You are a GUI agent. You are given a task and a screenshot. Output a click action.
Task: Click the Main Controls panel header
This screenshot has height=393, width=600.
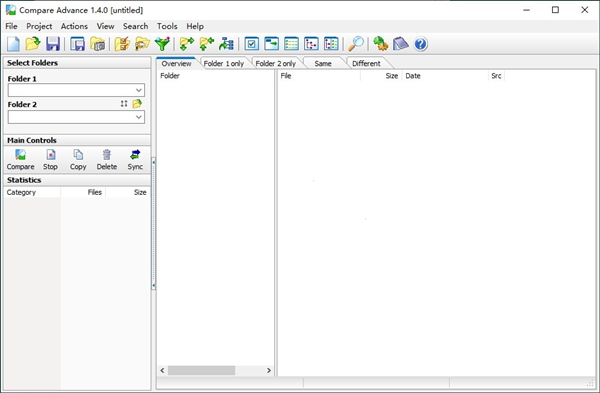click(x=77, y=140)
